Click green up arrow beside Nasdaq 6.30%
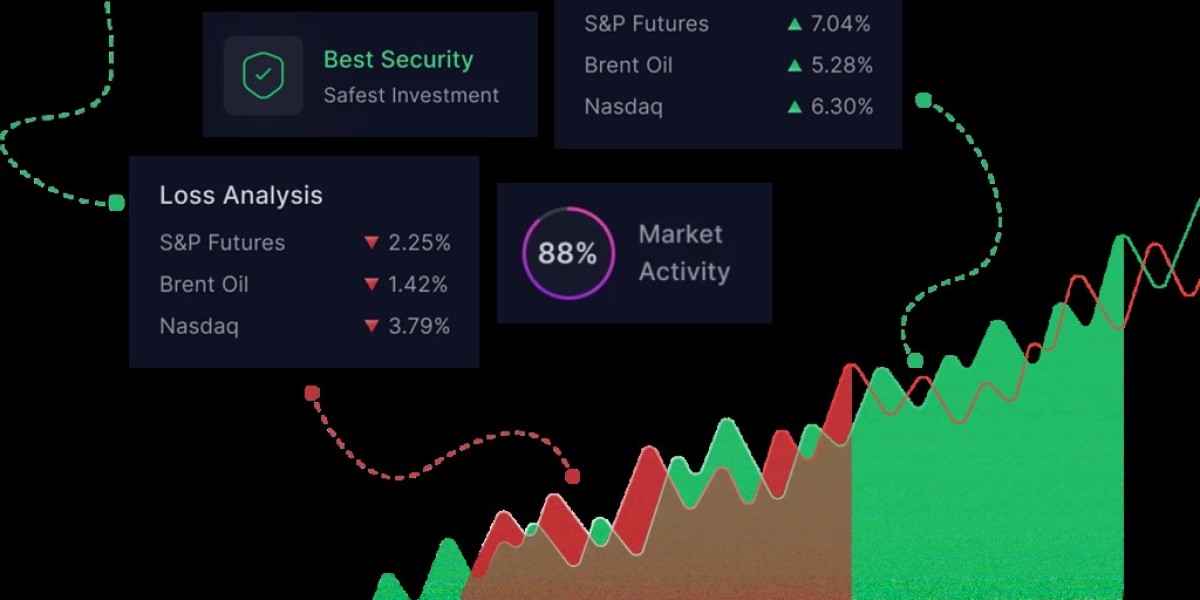This screenshot has height=600, width=1200. (795, 107)
